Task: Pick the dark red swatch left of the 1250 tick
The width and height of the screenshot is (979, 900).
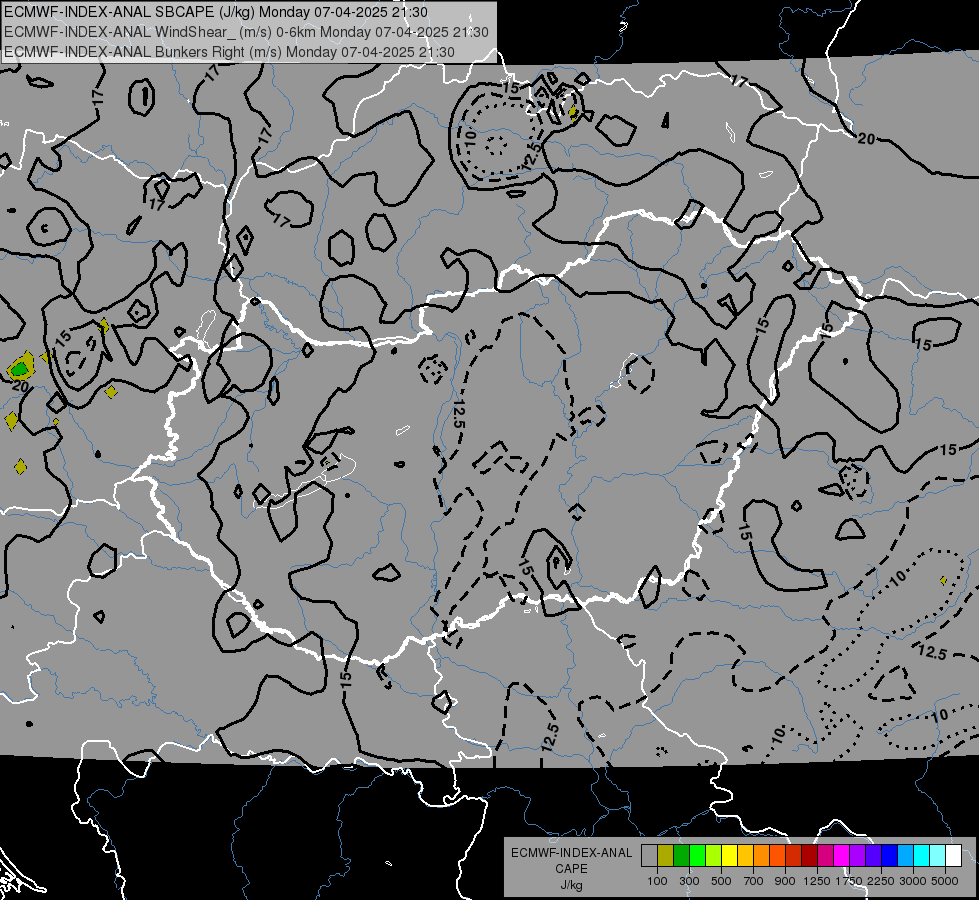Action: 810,856
